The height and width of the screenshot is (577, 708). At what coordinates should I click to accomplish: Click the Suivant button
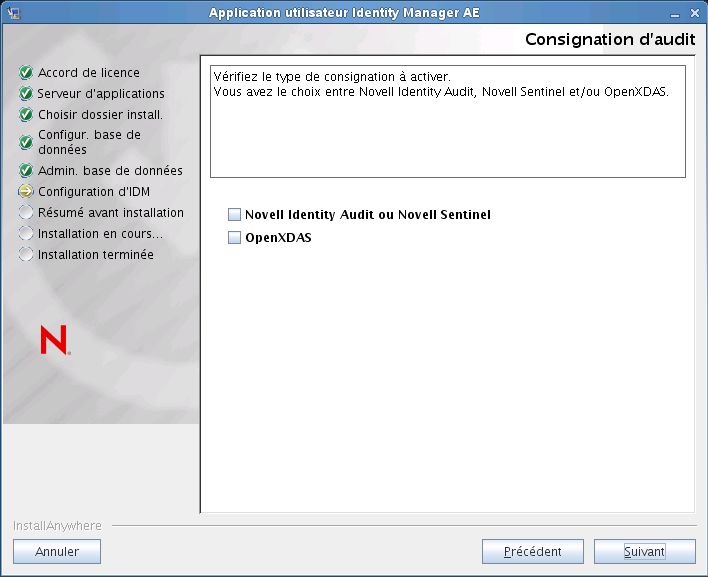point(644,551)
